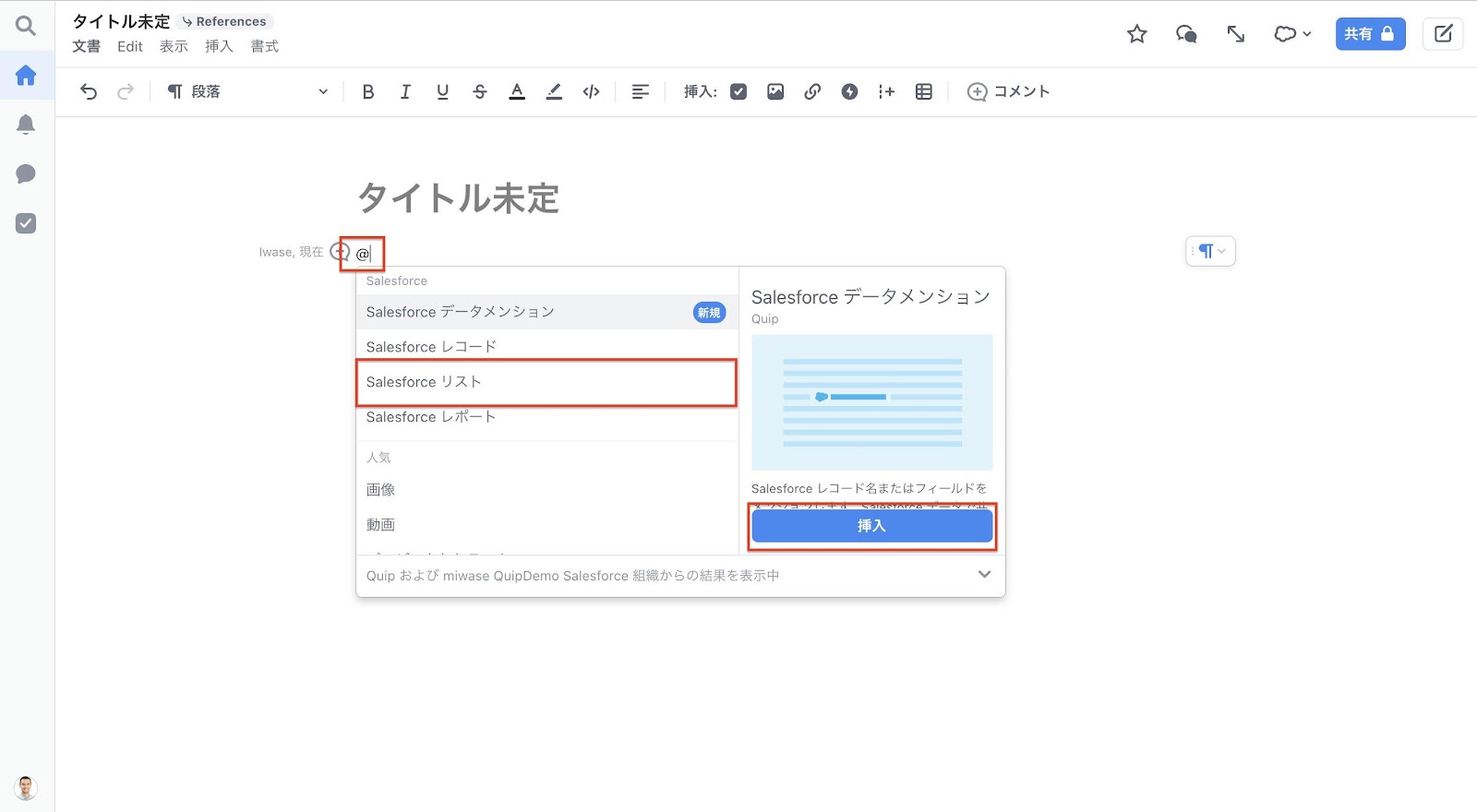Insert a checklist from toolbar
The width and height of the screenshot is (1477, 812).
pos(738,91)
